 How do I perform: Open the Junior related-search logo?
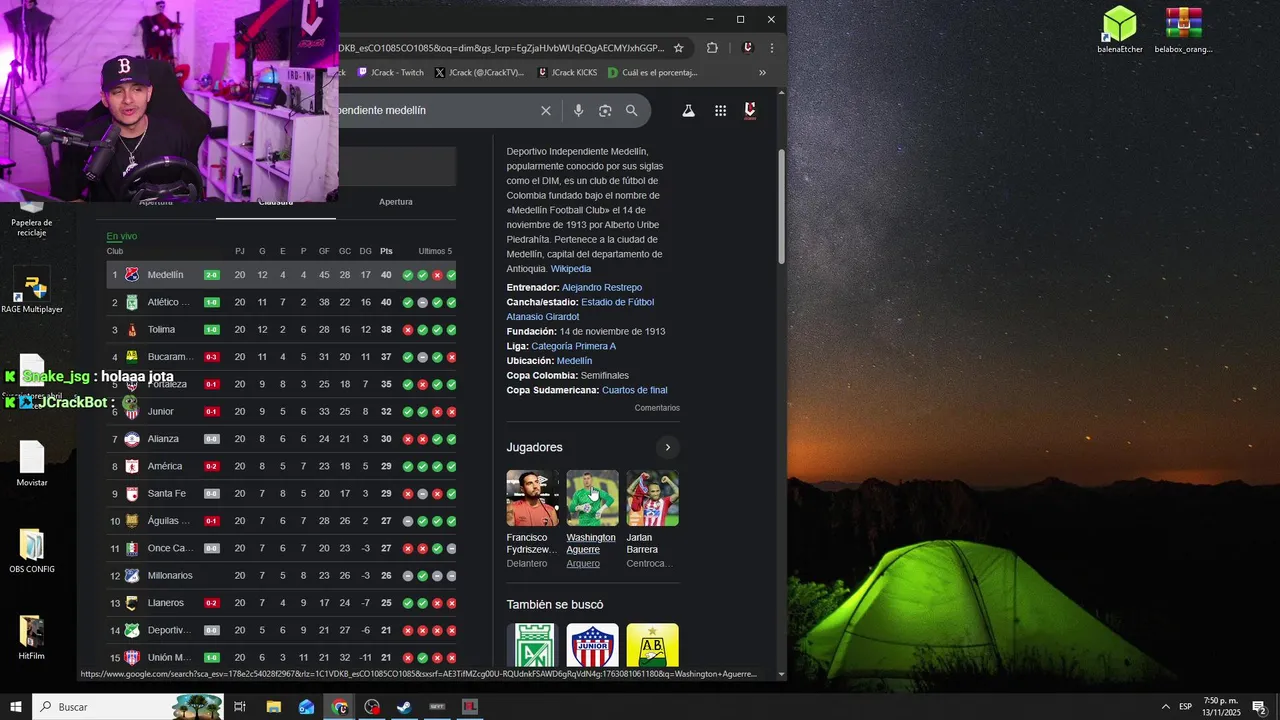point(592,645)
